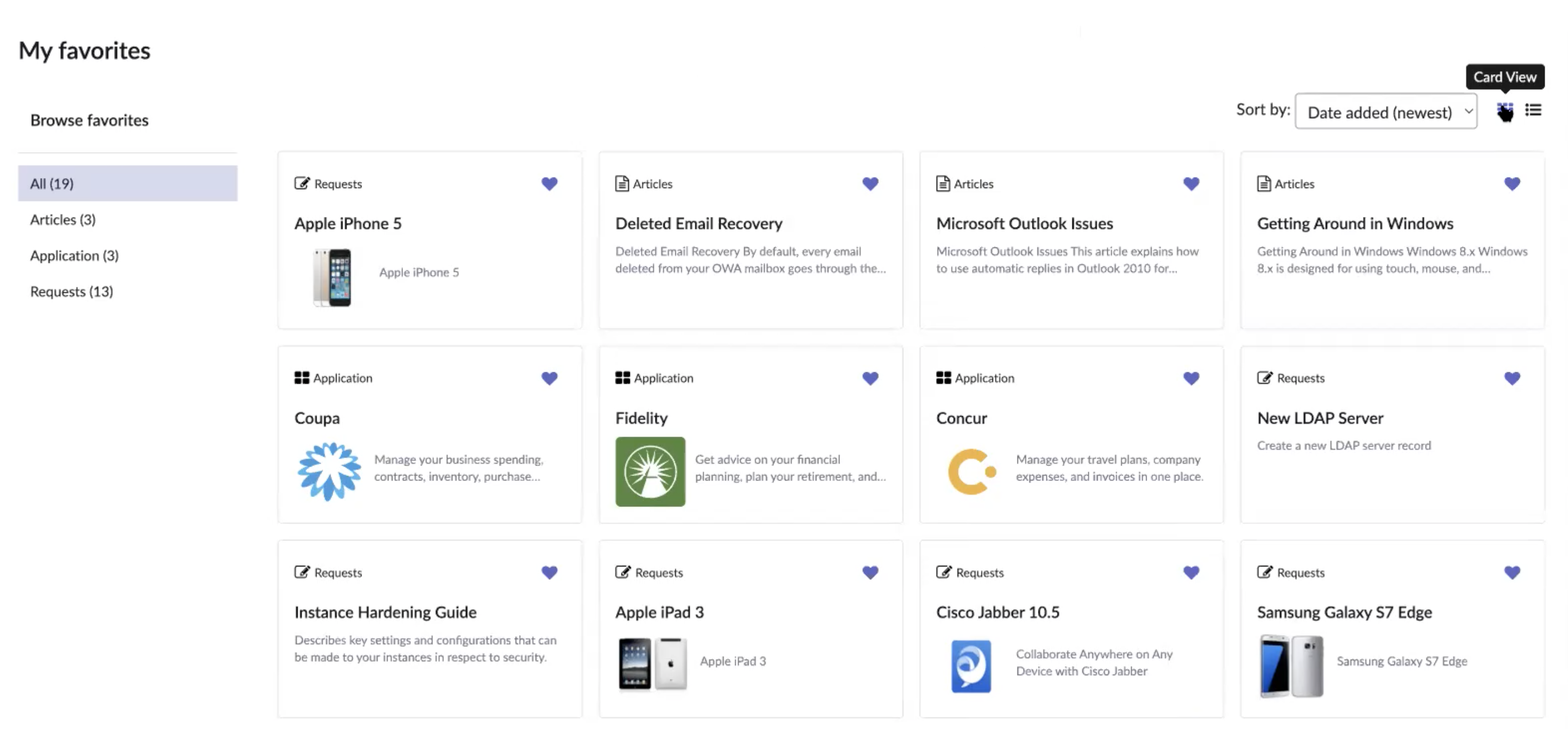This screenshot has height=729, width=1568.
Task: Open the Fidelity application title
Action: coord(642,418)
